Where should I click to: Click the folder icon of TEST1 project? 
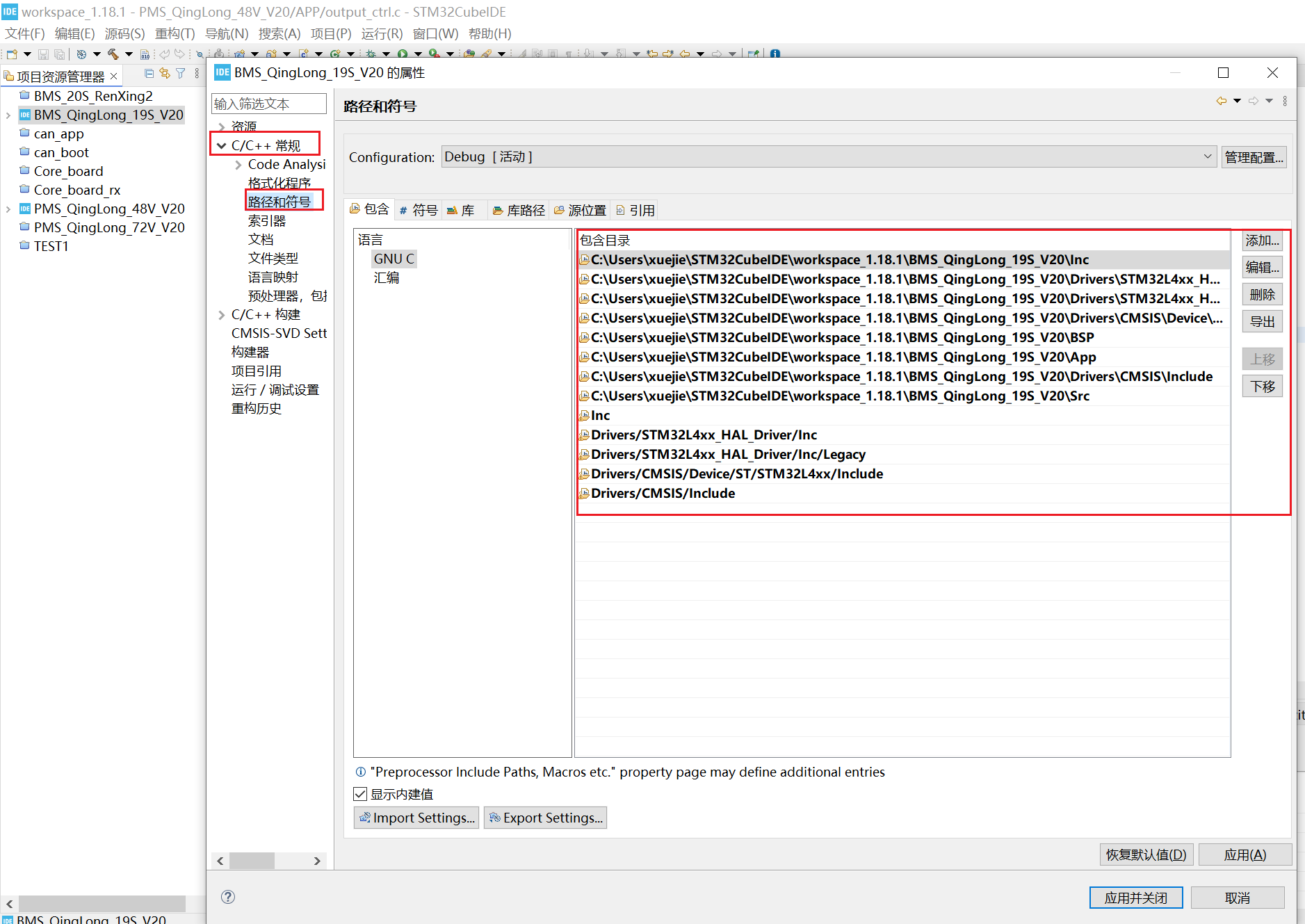click(25, 245)
